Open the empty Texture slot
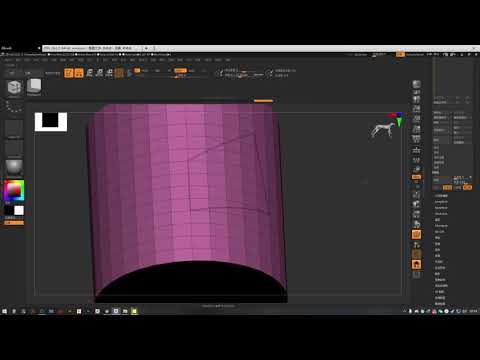The width and height of the screenshot is (480, 360). 14,148
